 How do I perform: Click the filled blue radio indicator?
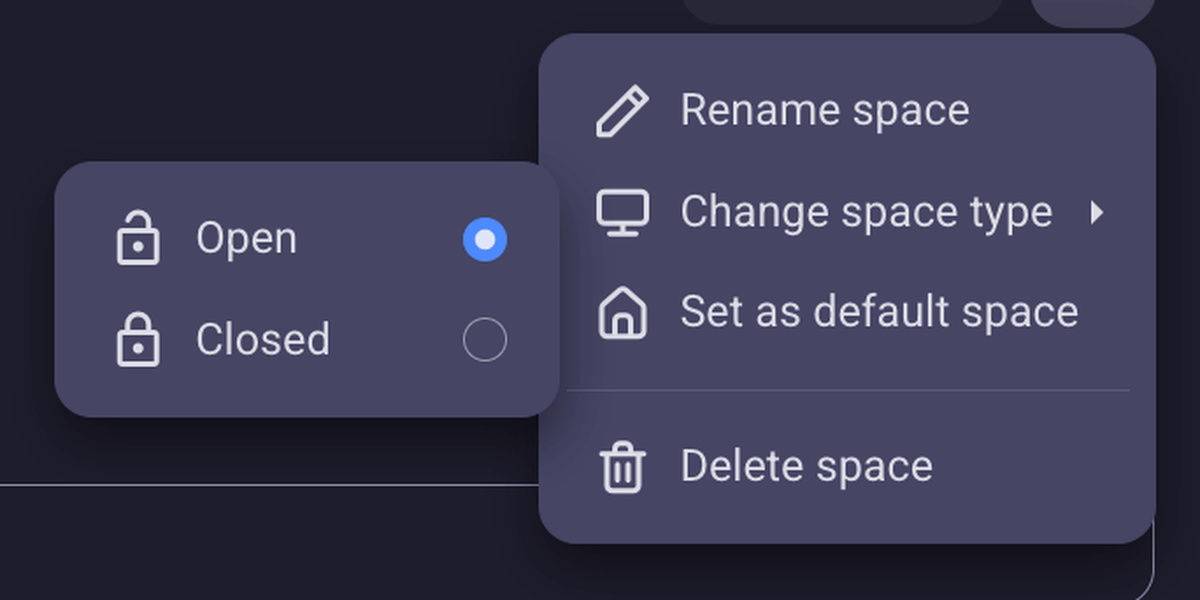(484, 237)
